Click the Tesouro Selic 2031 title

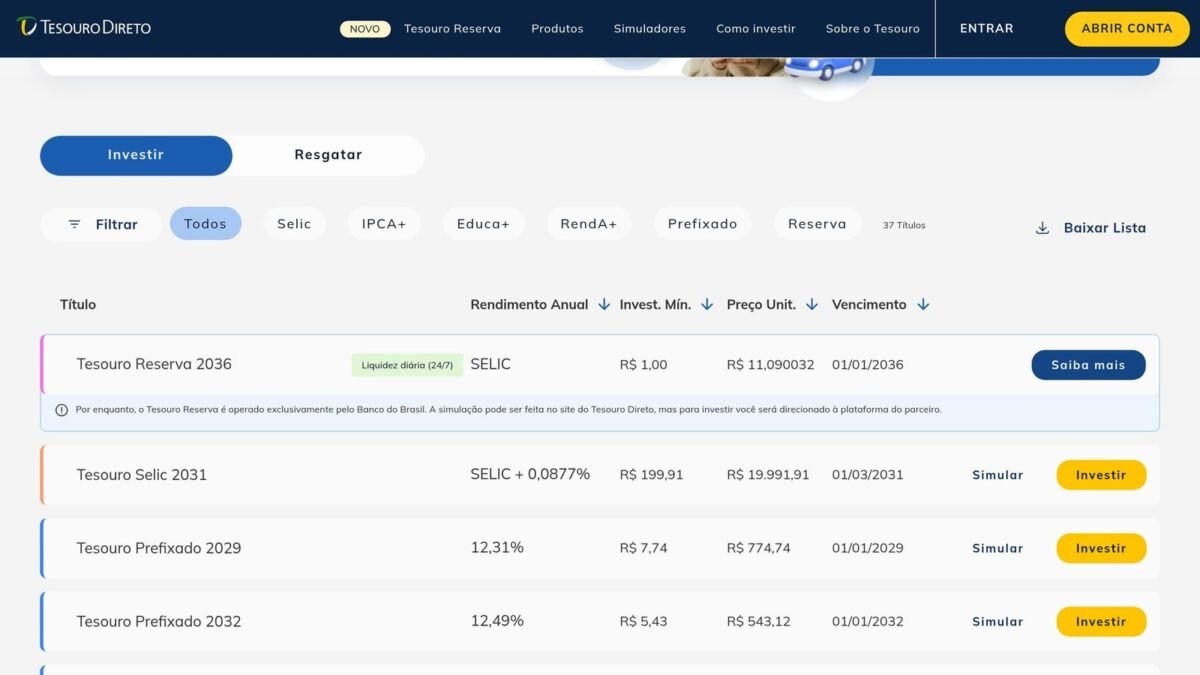point(142,474)
